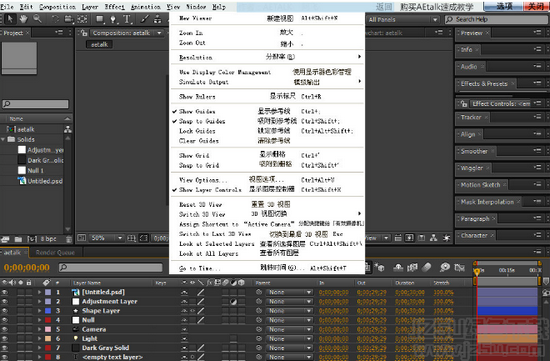
Task: Toggle Show Layer Controls option
Action: pyautogui.click(x=210, y=190)
